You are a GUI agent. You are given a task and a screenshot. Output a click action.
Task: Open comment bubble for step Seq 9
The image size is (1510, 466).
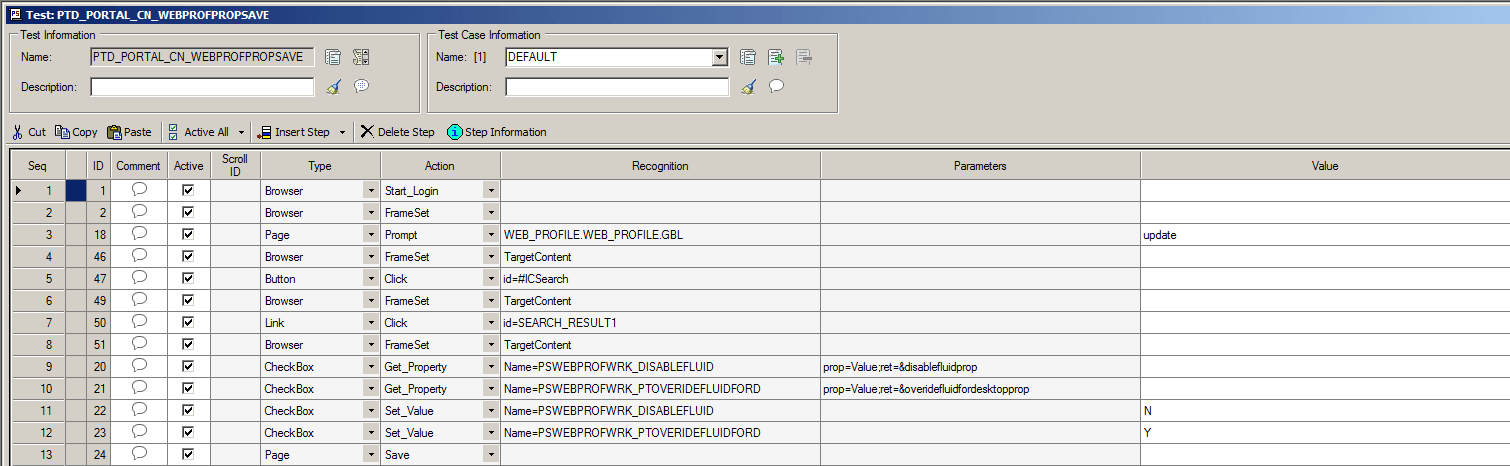click(139, 366)
